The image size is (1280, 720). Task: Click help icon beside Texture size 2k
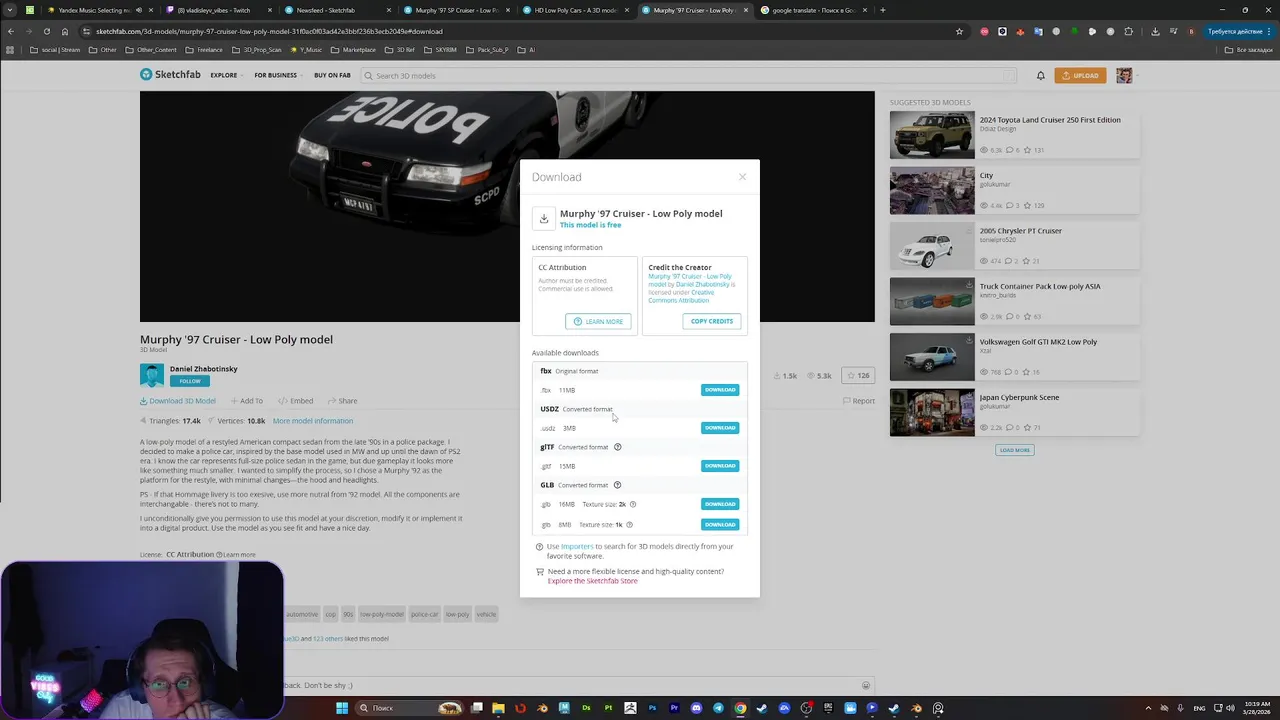633,504
